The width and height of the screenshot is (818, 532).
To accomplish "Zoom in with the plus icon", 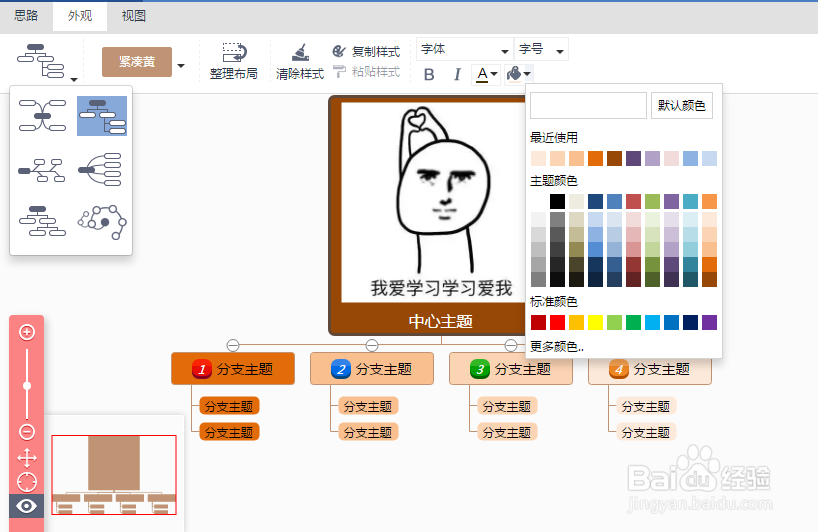I will click(x=27, y=332).
